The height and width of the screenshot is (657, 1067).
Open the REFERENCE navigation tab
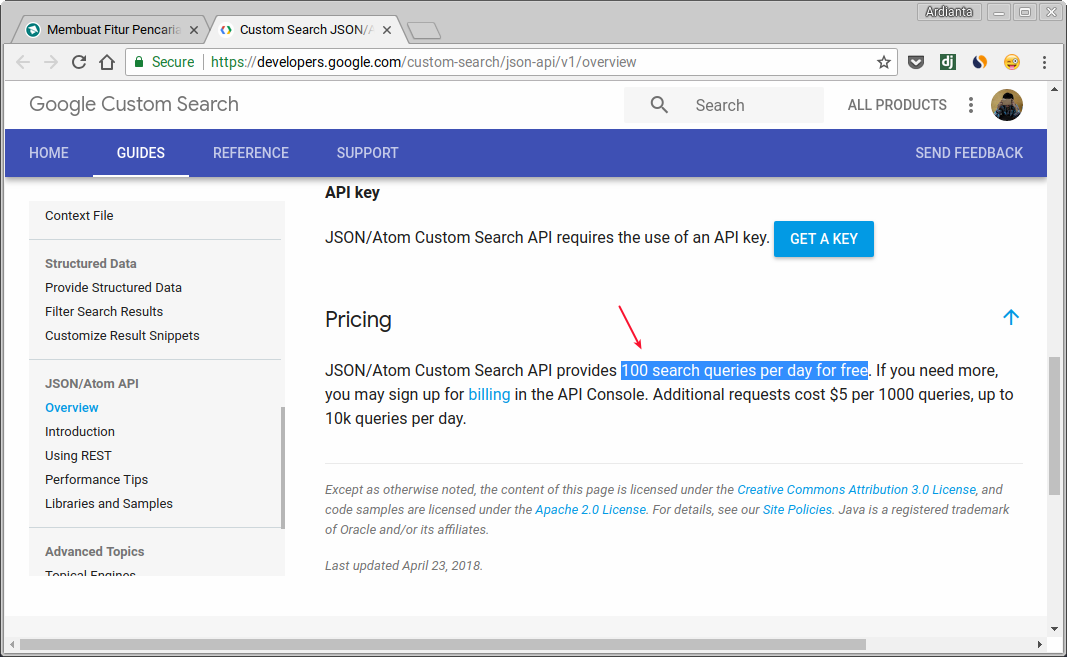pyautogui.click(x=251, y=153)
